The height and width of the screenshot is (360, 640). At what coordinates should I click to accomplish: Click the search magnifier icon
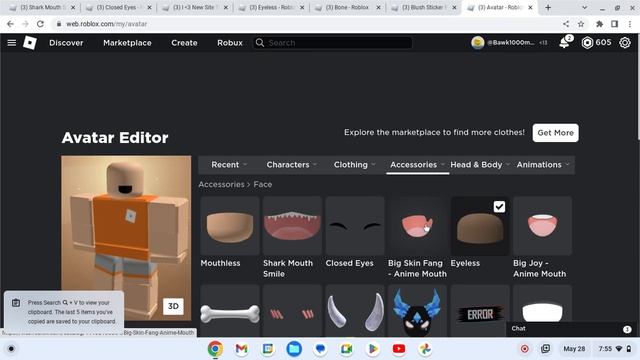[260, 42]
